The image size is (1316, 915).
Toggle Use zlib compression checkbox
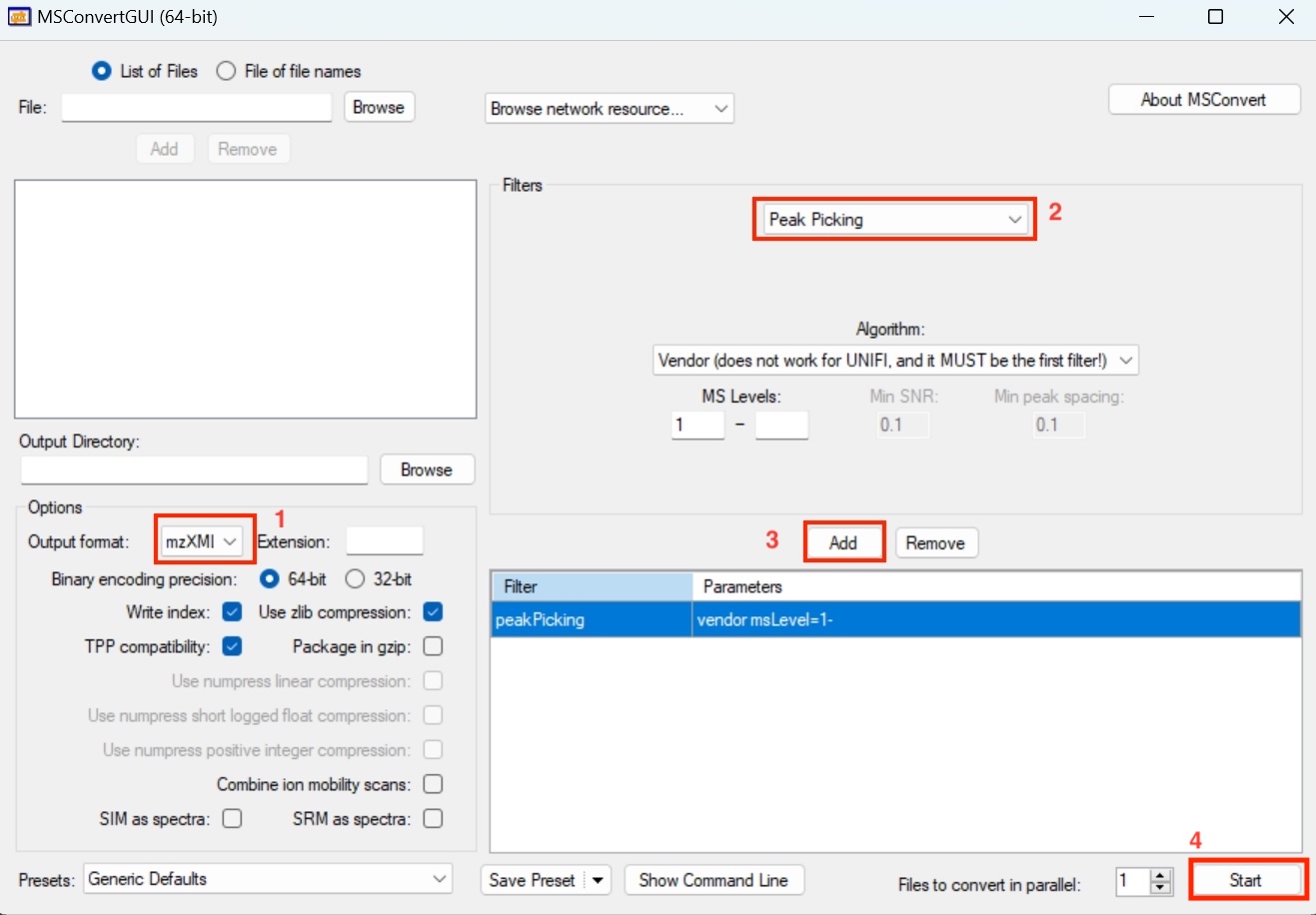point(433,612)
